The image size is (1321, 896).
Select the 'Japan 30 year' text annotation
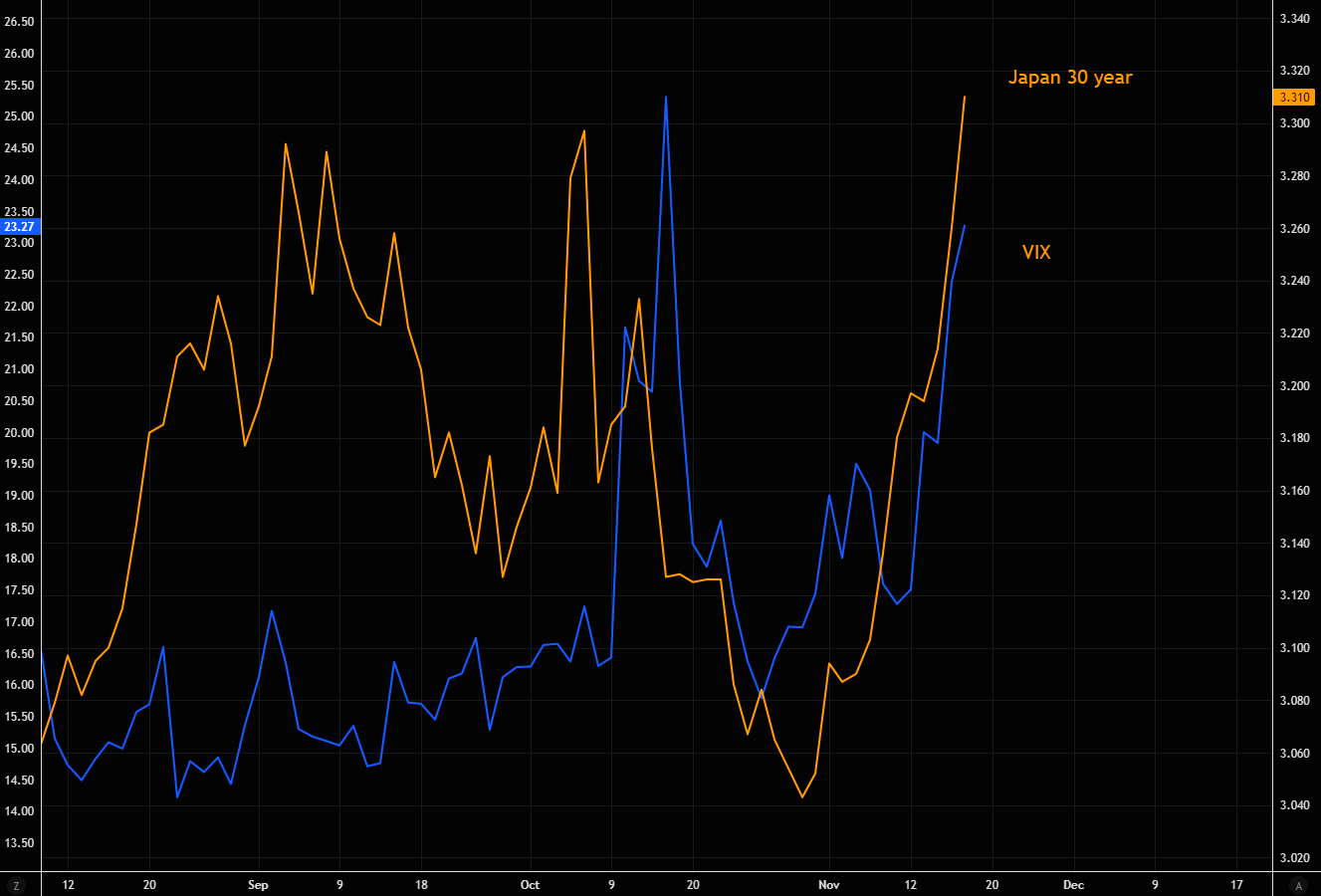(1070, 78)
